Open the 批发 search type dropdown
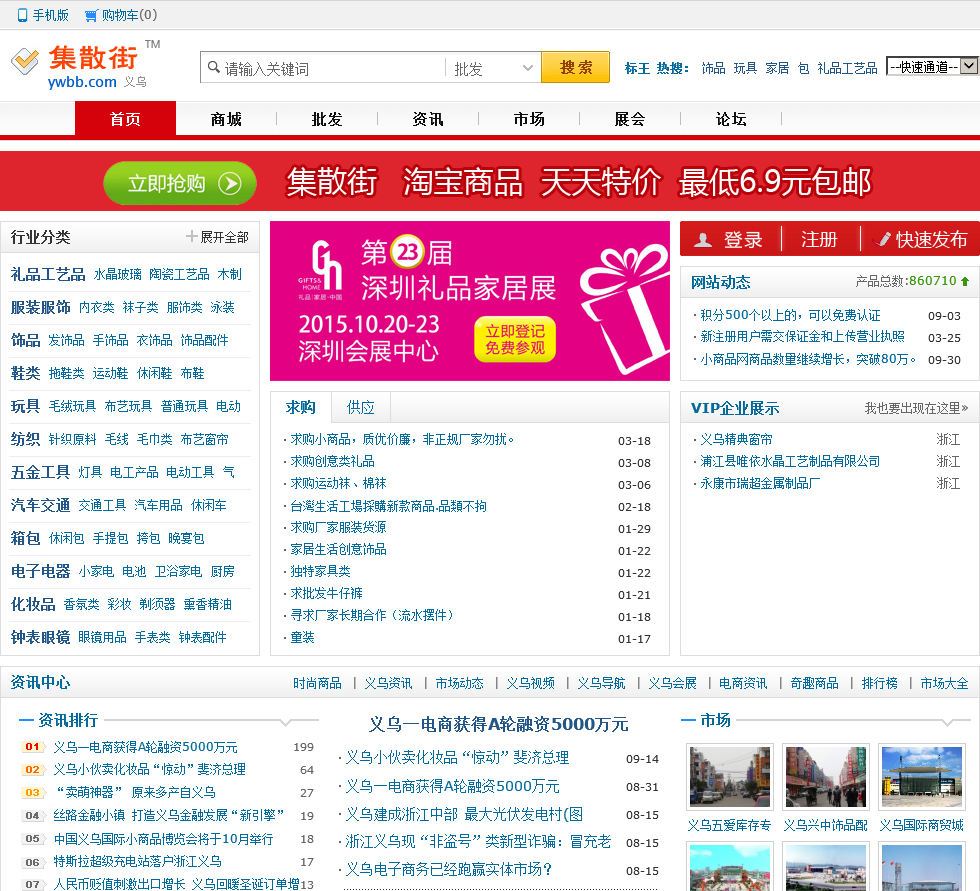The height and width of the screenshot is (891, 980). pos(493,67)
